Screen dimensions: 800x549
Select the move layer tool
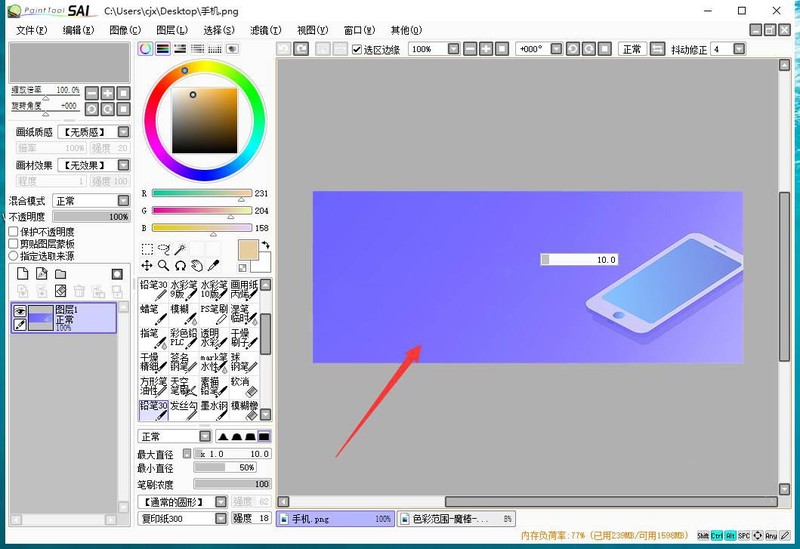tap(147, 266)
